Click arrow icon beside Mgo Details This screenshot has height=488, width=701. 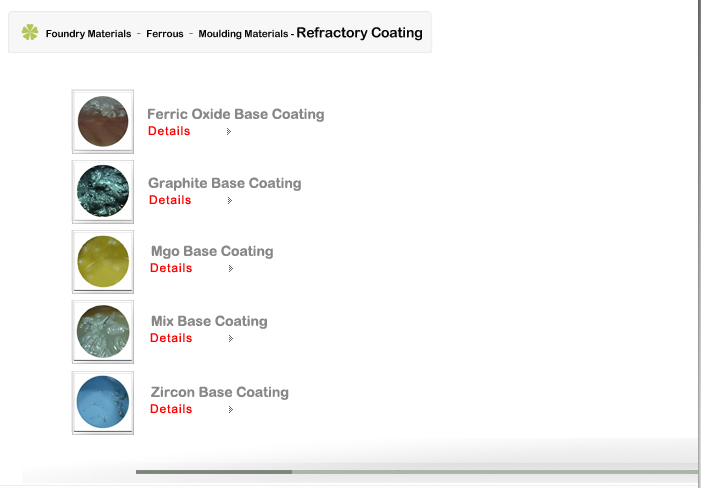pos(231,269)
